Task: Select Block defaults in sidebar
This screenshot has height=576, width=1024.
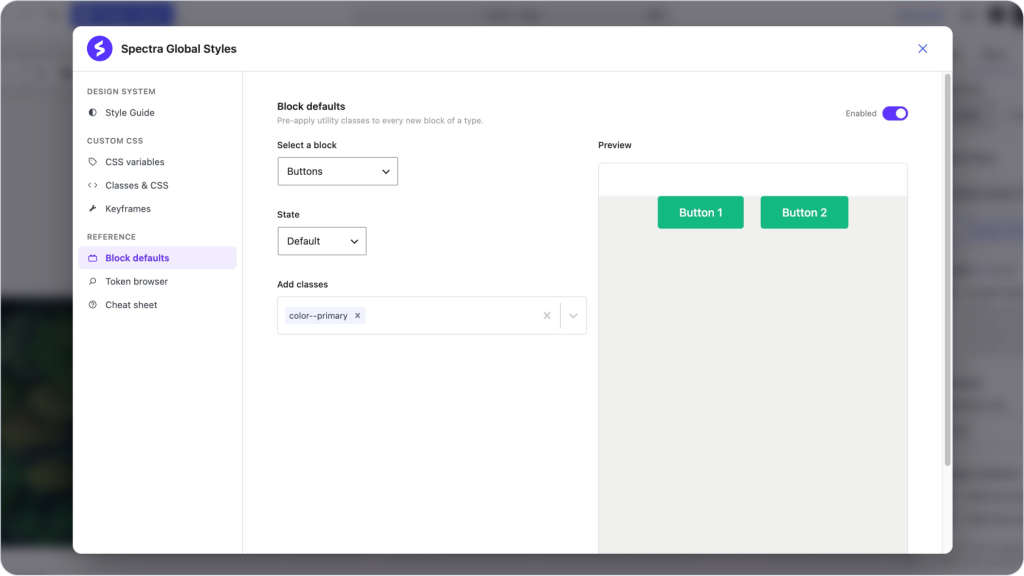Action: [x=157, y=257]
